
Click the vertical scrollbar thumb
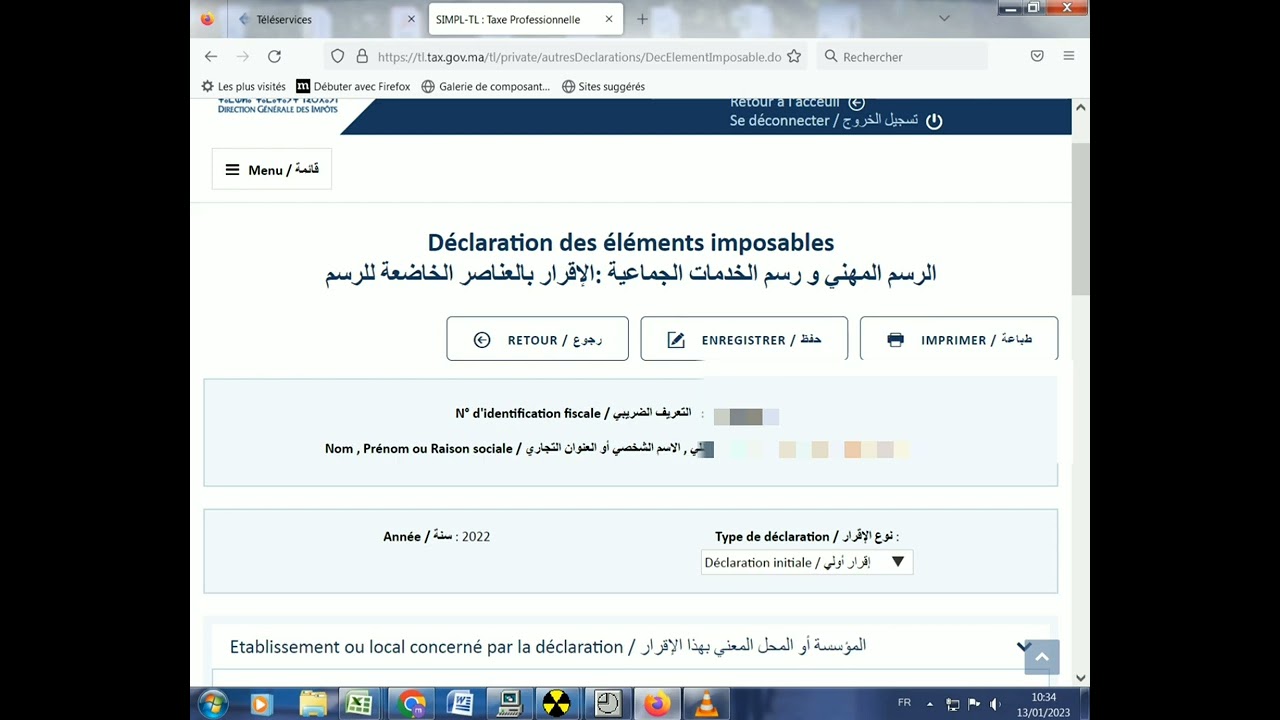pyautogui.click(x=1081, y=219)
